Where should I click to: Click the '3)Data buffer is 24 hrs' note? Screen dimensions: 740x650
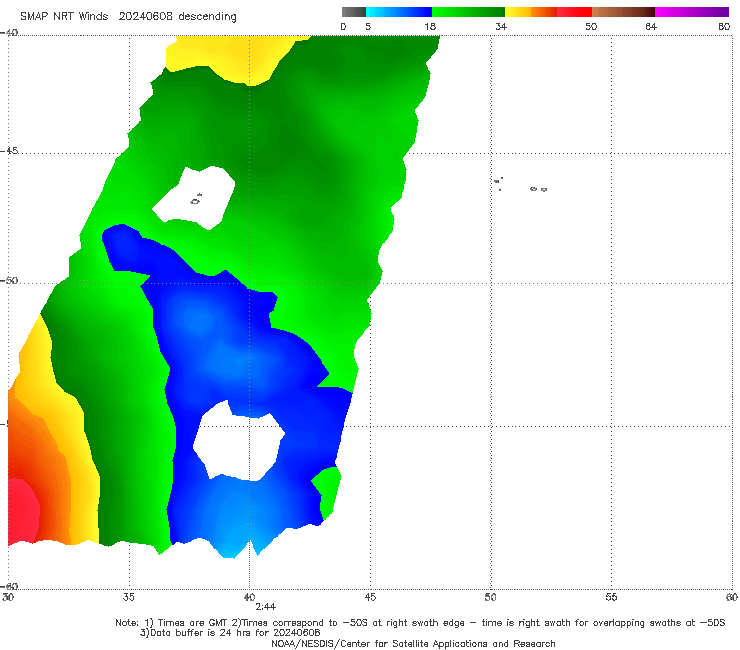click(230, 633)
